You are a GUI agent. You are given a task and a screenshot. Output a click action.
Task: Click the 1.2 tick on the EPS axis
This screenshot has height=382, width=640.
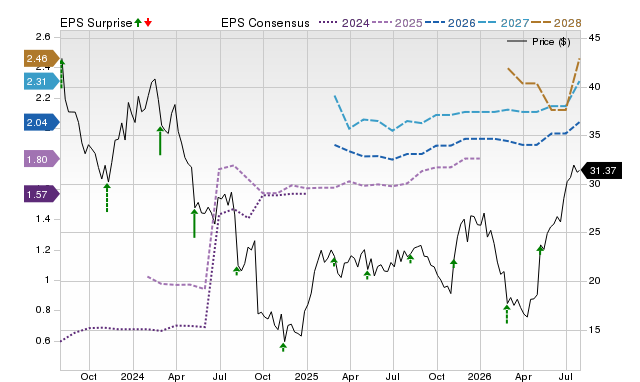click(43, 250)
